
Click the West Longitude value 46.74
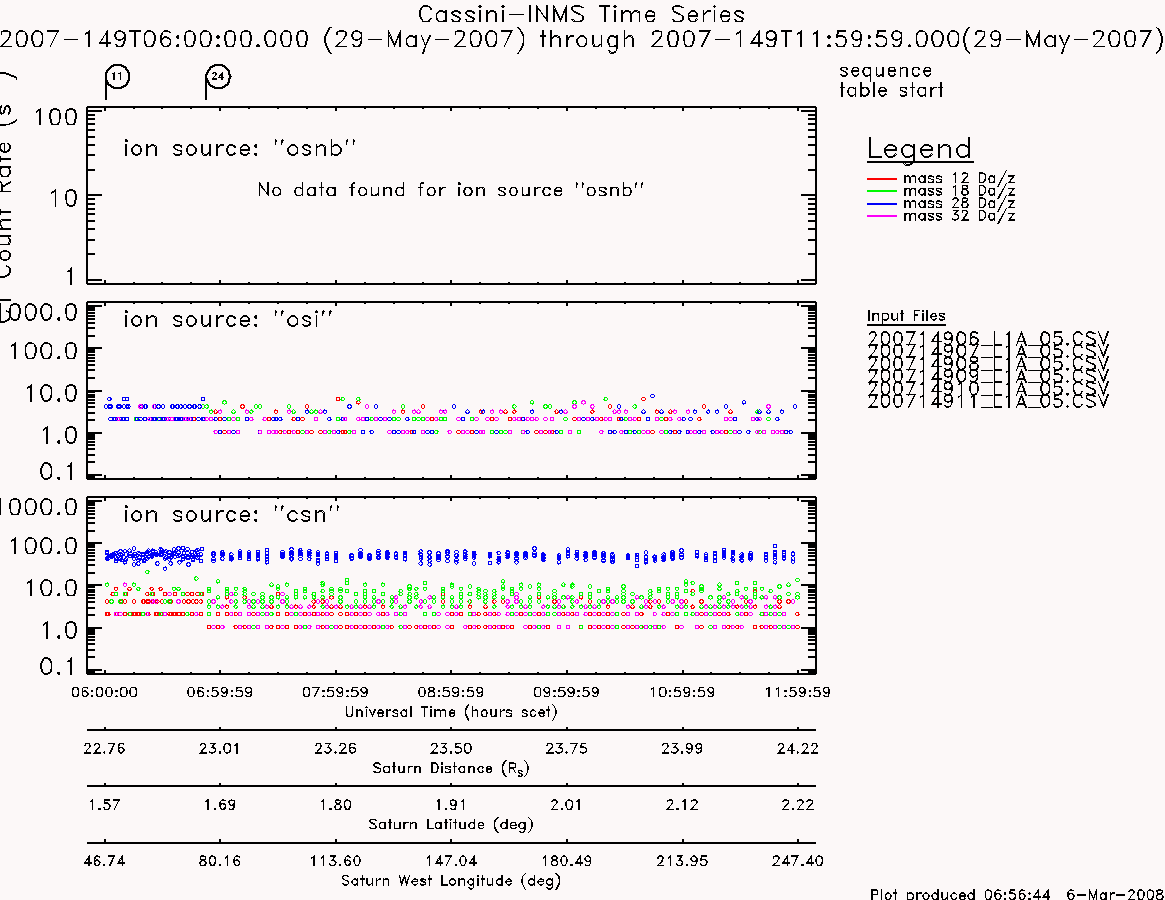point(104,861)
